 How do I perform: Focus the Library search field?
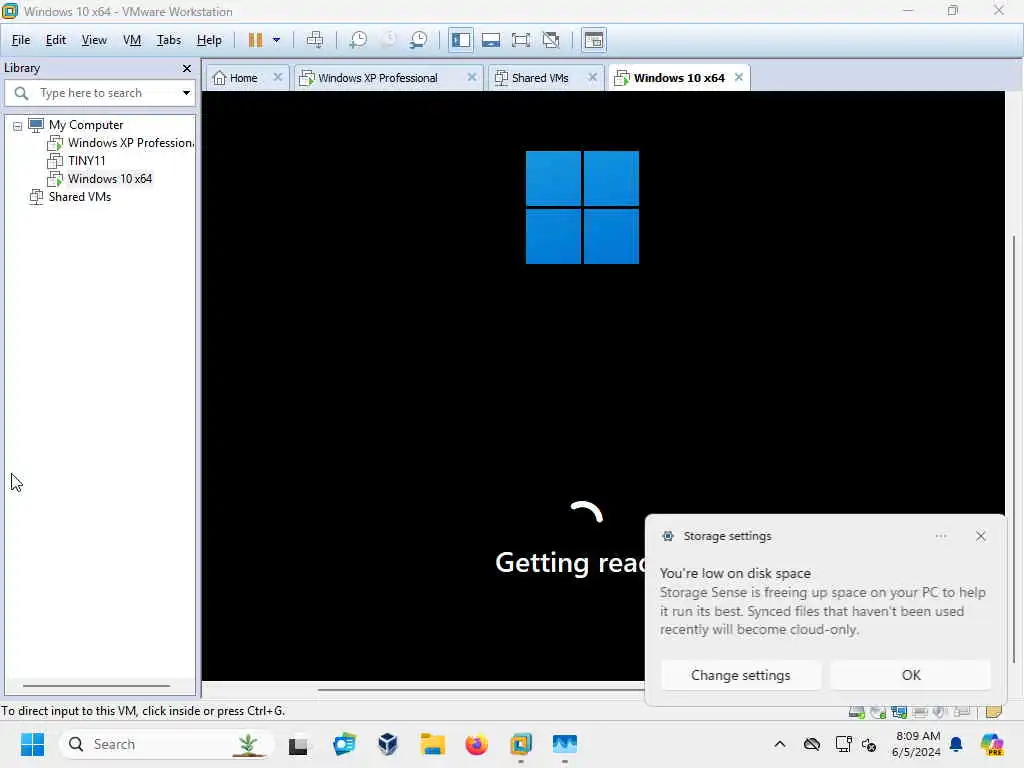pyautogui.click(x=98, y=93)
